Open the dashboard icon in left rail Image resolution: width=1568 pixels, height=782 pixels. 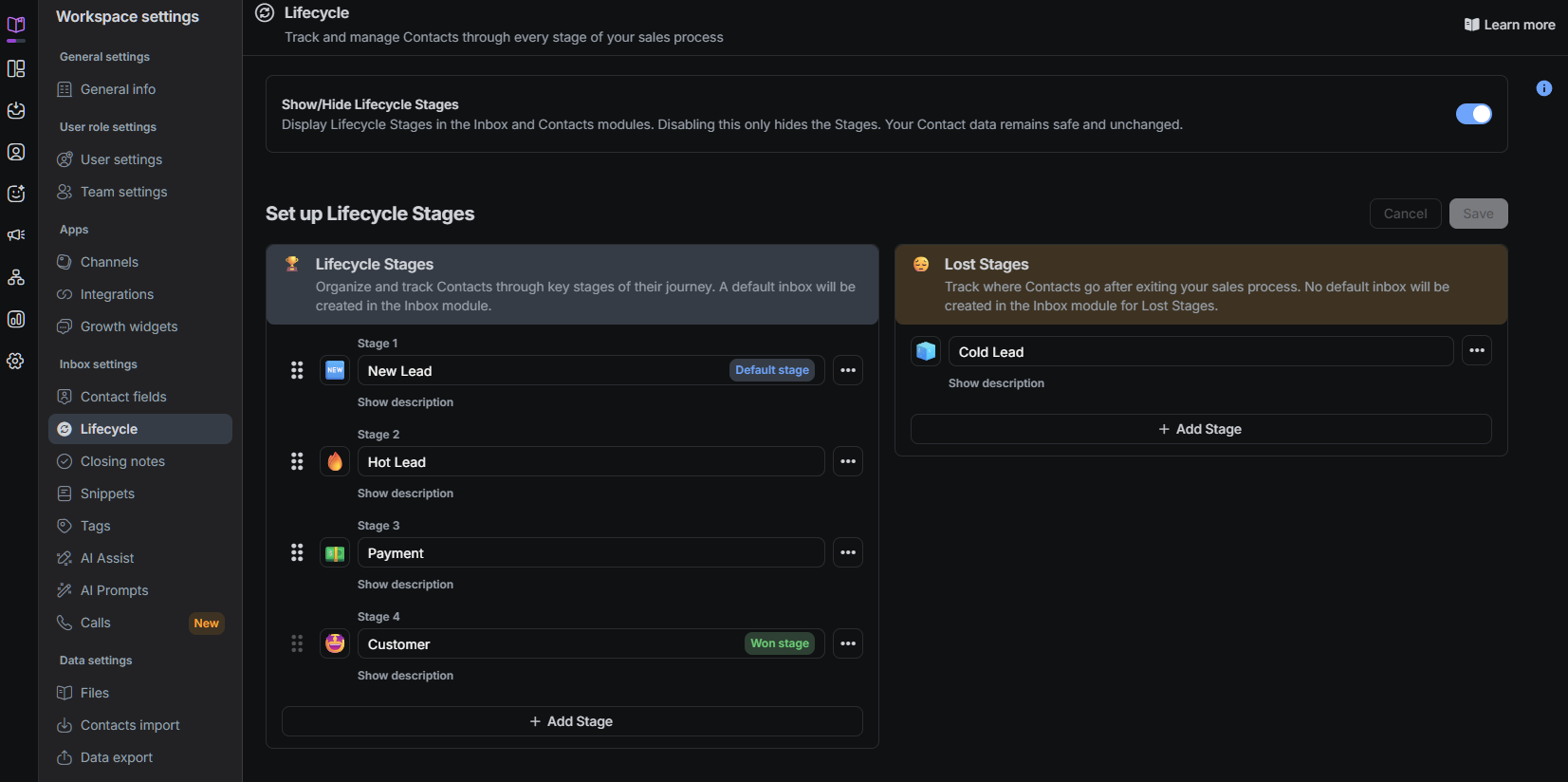[x=16, y=68]
